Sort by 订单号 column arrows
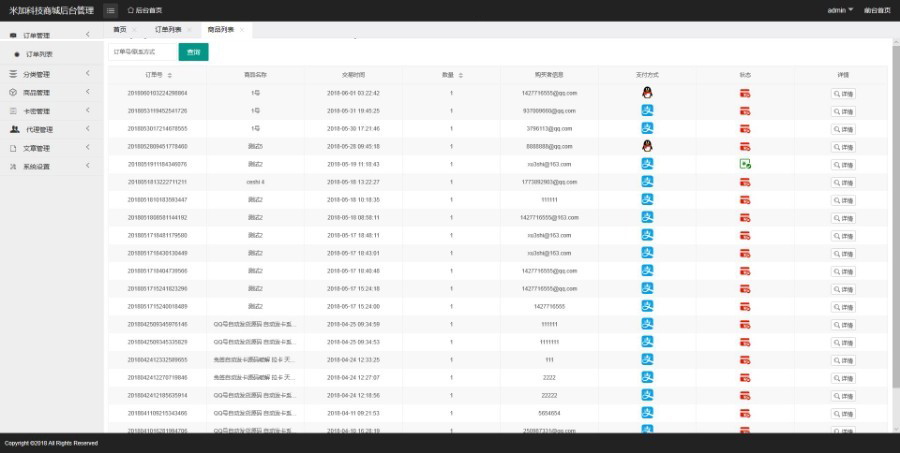Viewport: 900px width, 453px height. pyautogui.click(x=169, y=75)
